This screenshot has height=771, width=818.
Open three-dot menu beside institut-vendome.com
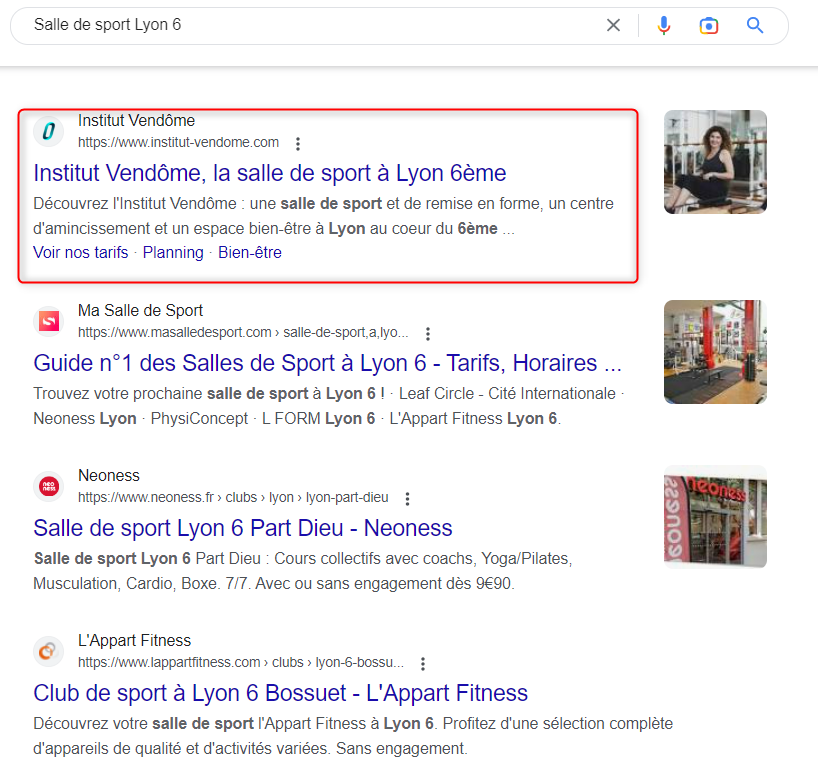point(298,143)
